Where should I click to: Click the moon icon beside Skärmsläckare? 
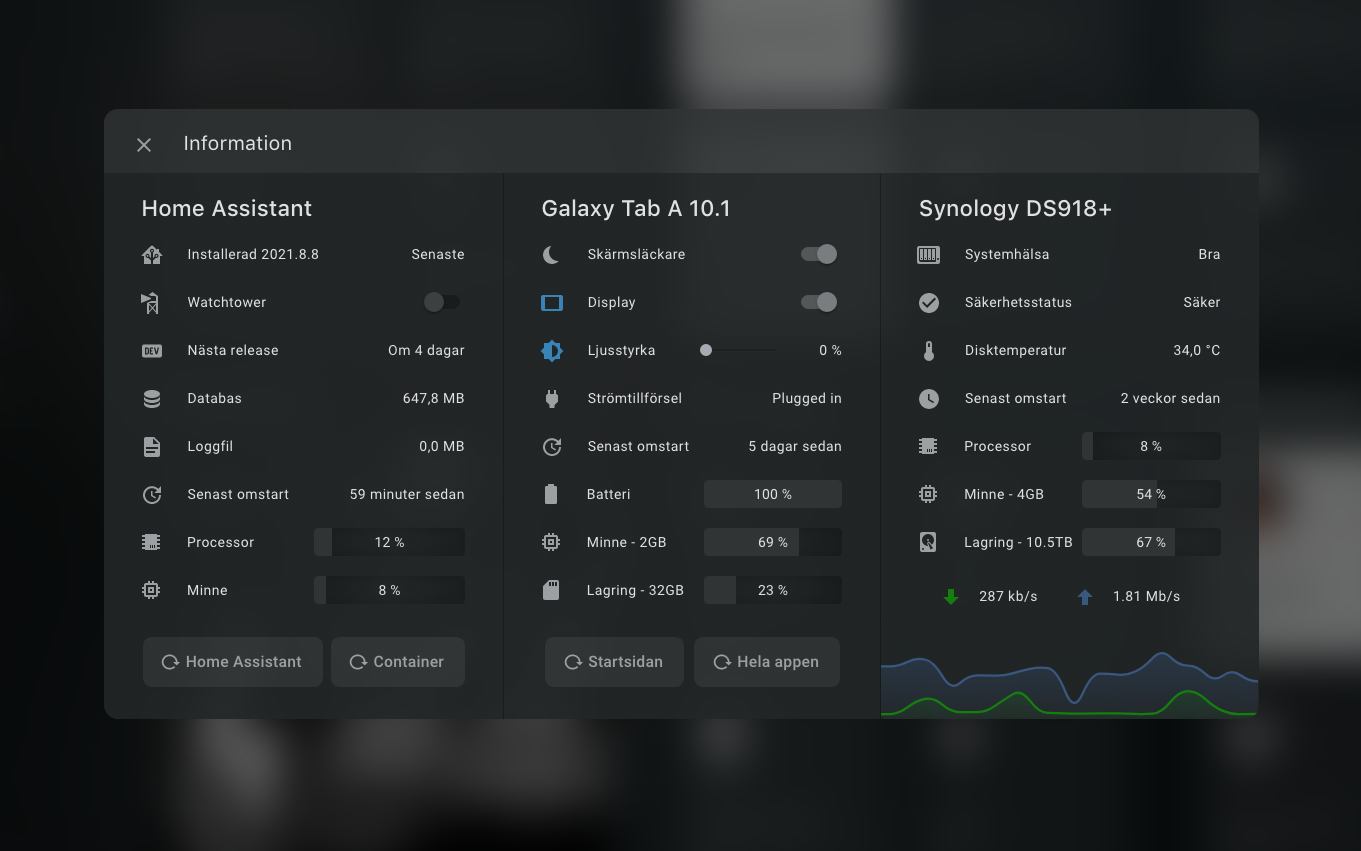coord(551,255)
